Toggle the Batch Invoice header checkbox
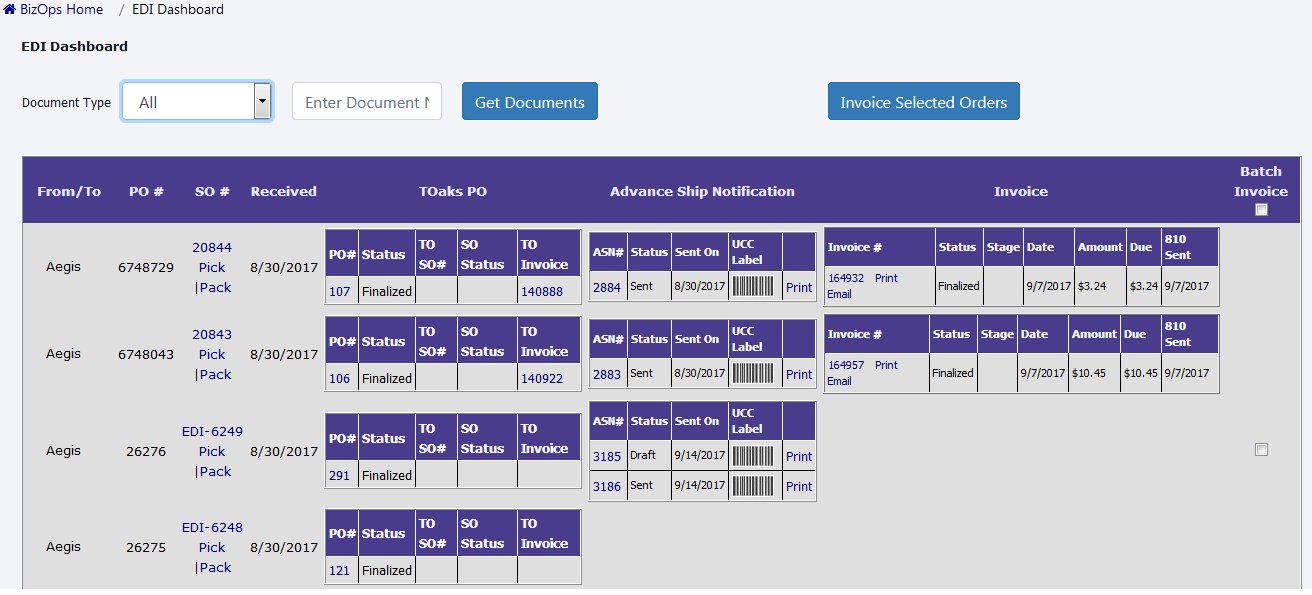The width and height of the screenshot is (1312, 595). coord(1261,210)
